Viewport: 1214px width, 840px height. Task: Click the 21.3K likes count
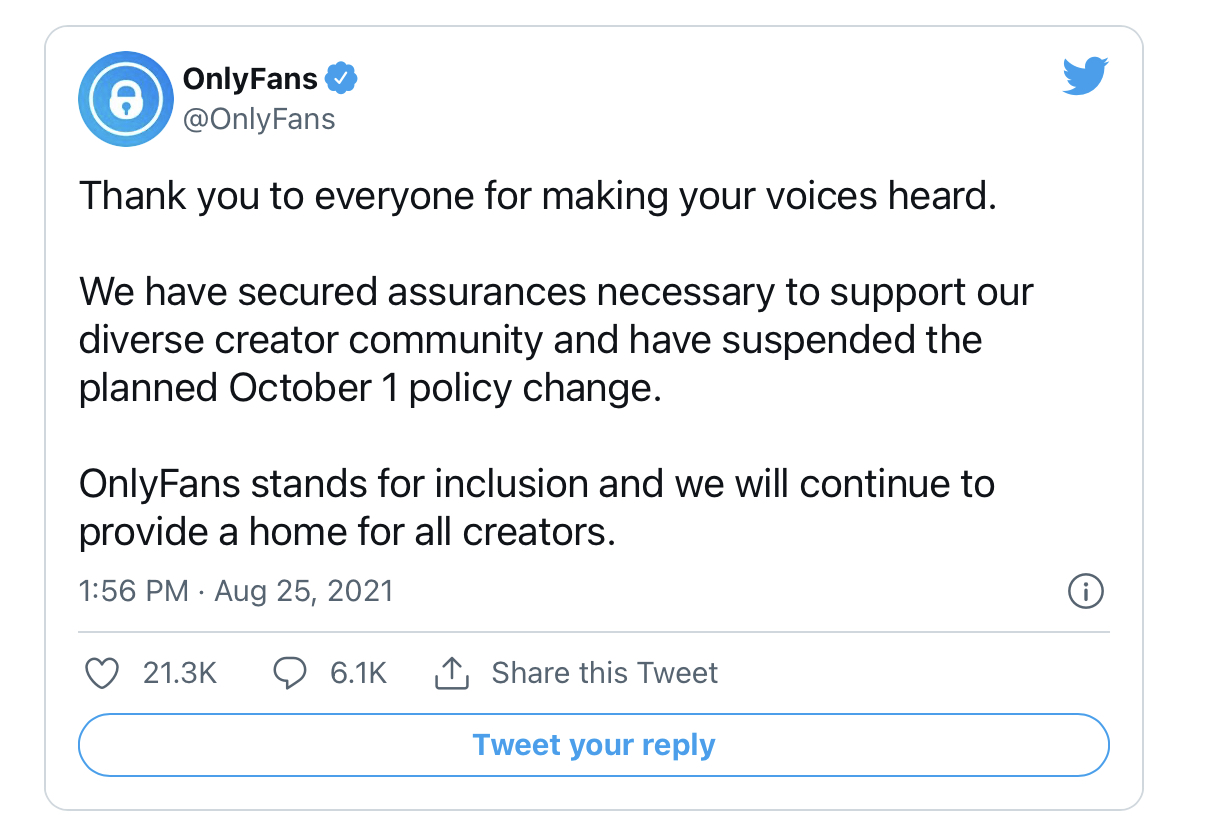click(180, 673)
